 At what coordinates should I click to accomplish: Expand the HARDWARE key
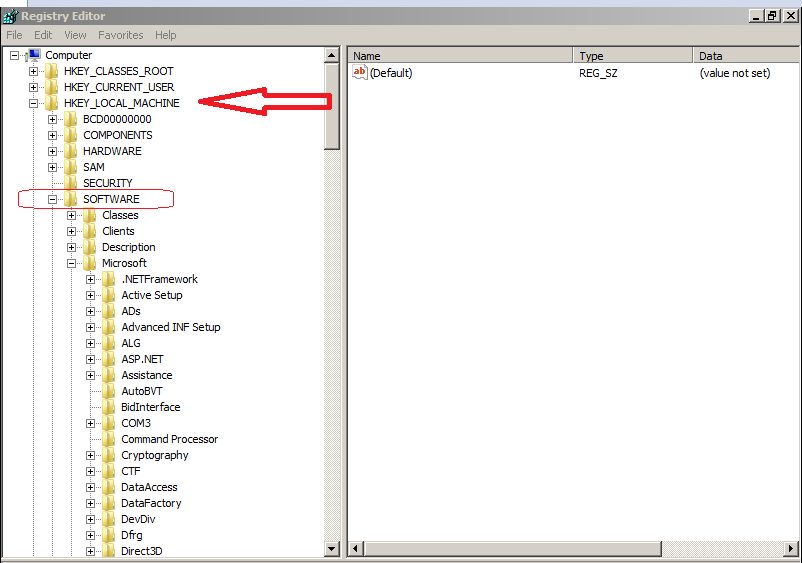(x=52, y=151)
